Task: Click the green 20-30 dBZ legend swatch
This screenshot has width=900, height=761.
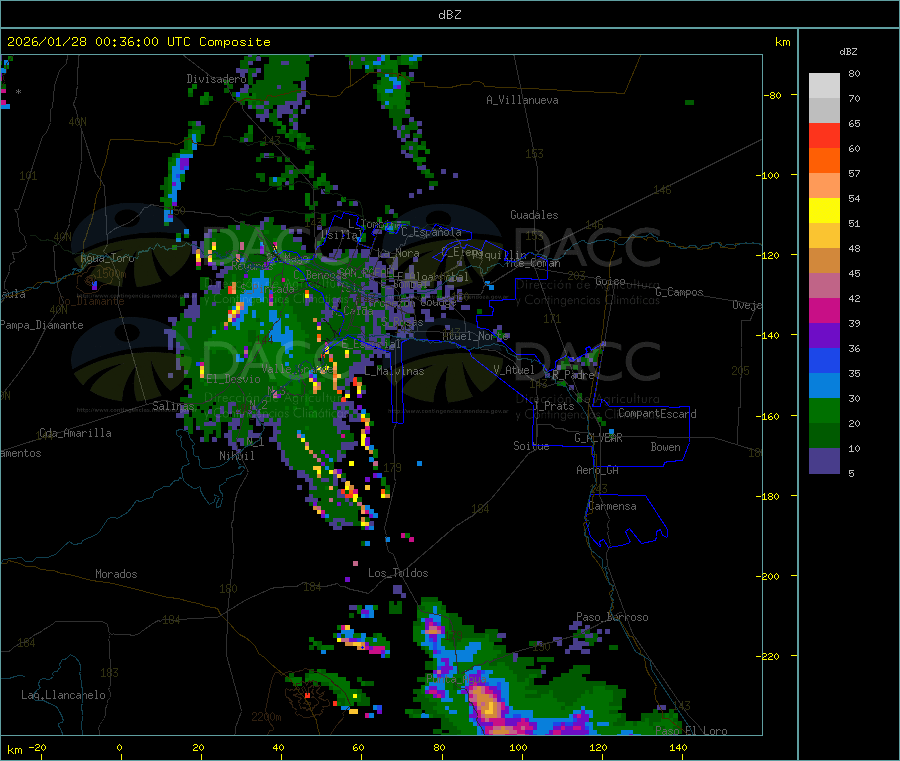Action: coord(824,410)
